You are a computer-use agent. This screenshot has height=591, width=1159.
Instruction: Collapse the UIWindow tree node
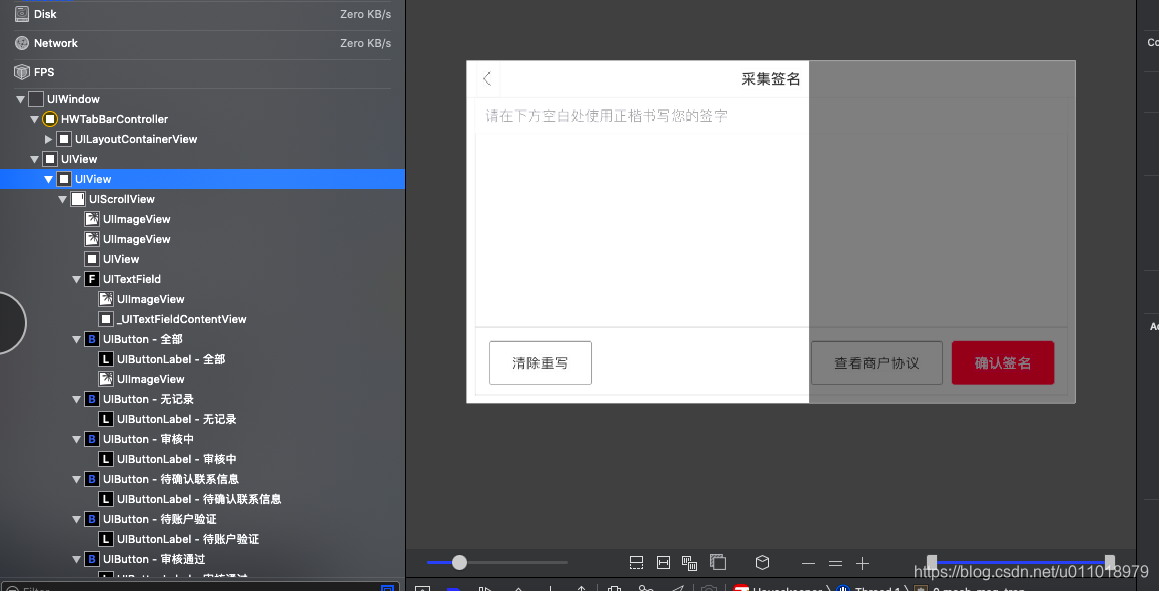(x=19, y=98)
